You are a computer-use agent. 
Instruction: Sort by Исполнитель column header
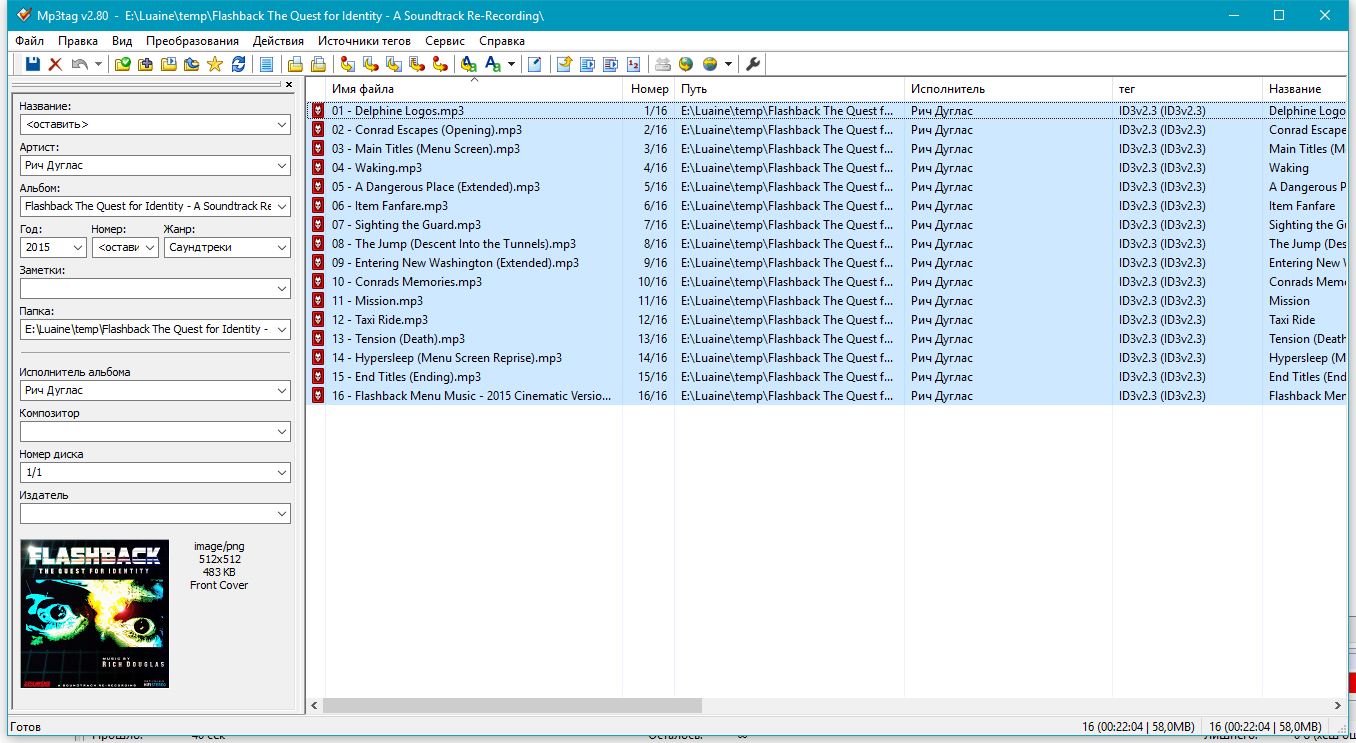pos(1009,89)
